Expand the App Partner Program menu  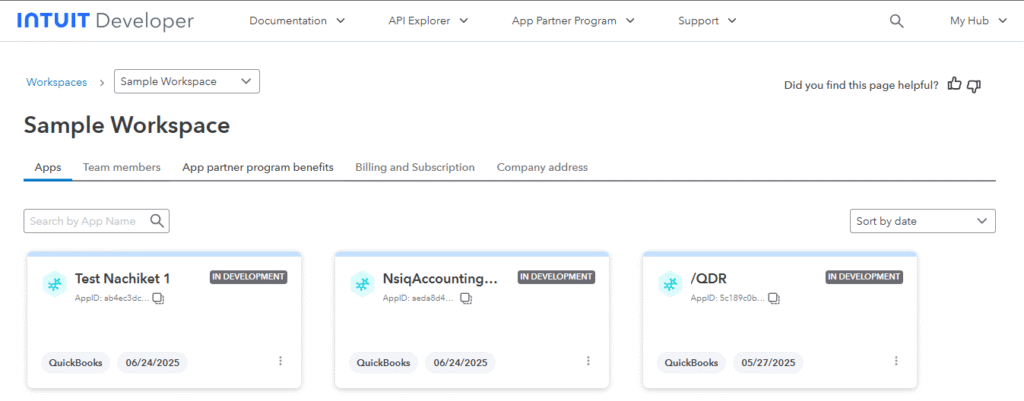573,21
